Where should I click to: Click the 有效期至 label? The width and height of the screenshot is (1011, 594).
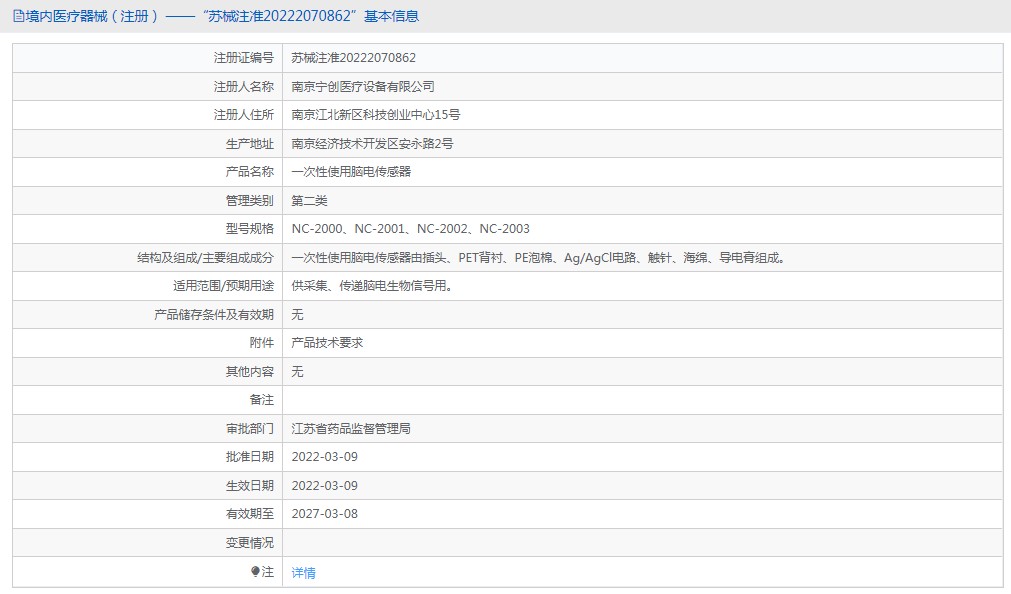pyautogui.click(x=250, y=514)
